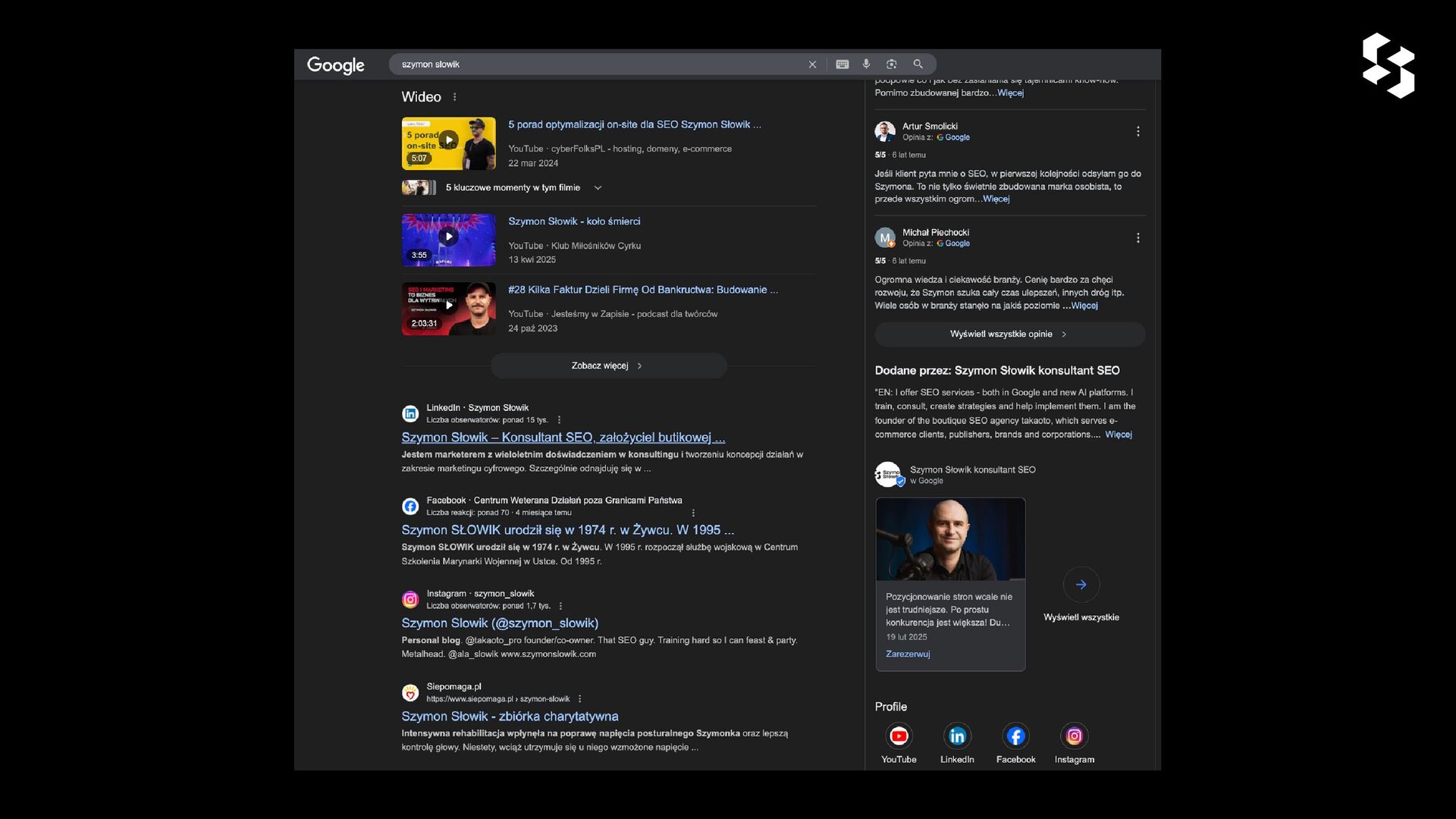Image resolution: width=1456 pixels, height=819 pixels.
Task: Open options for Artur Smolicki review
Action: 1137,132
